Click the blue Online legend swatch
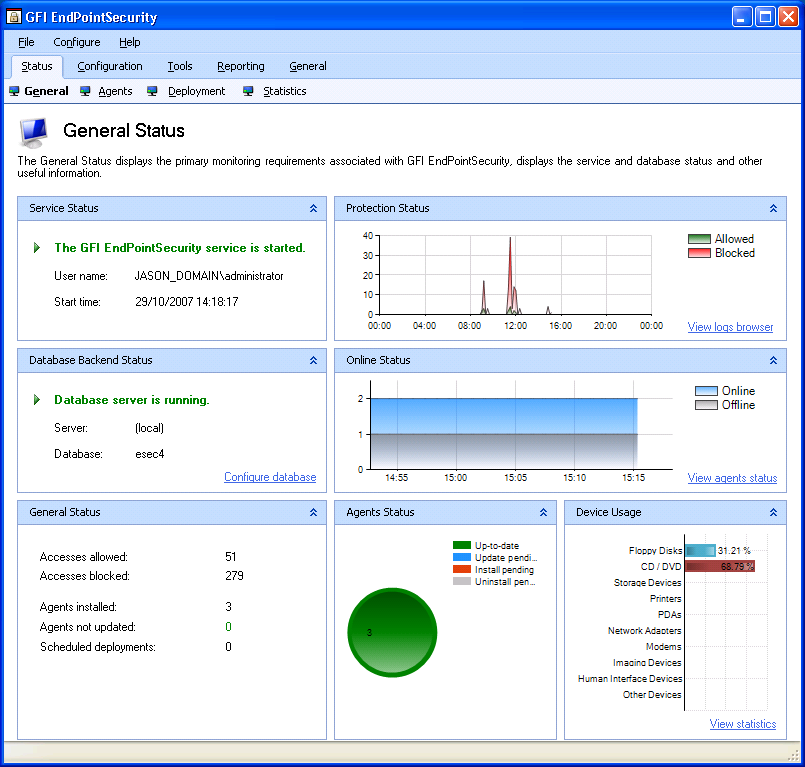This screenshot has height=767, width=805. click(x=706, y=391)
